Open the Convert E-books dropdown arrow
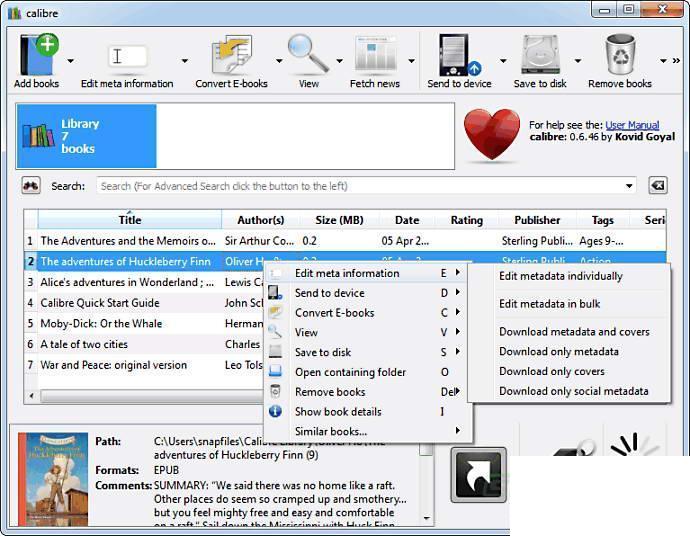Image resolution: width=690 pixels, height=536 pixels. [279, 61]
